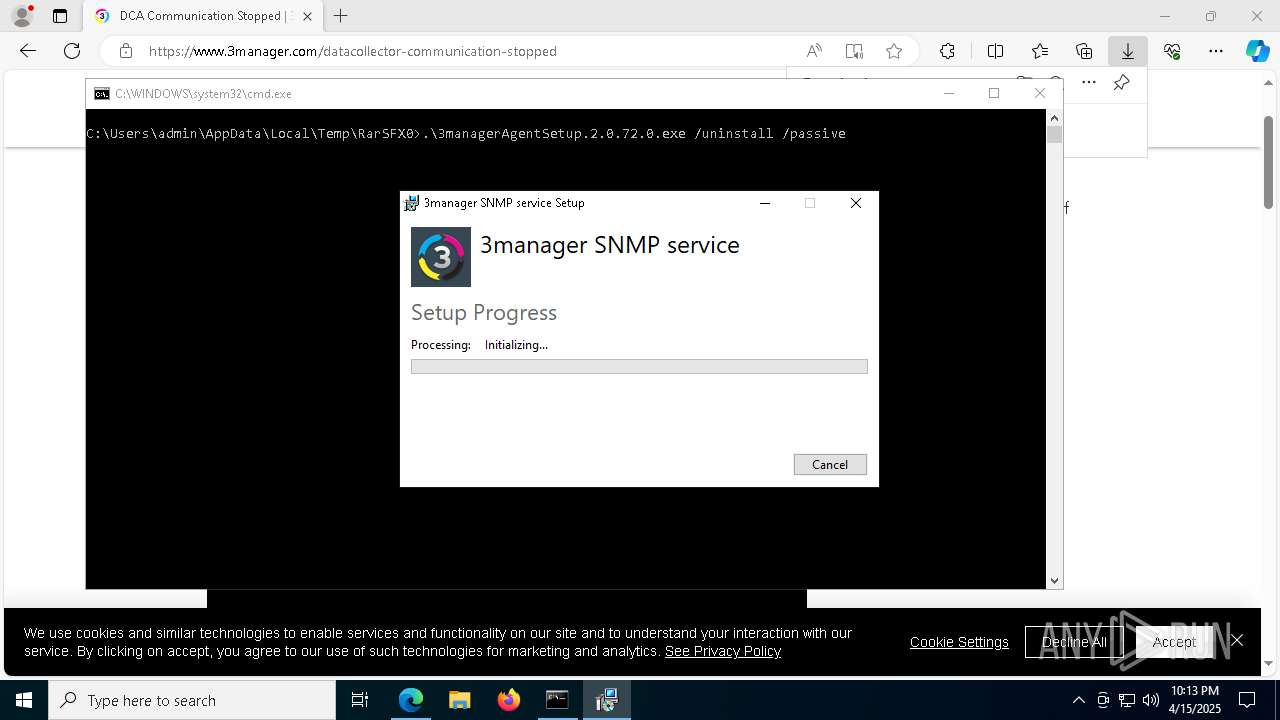The height and width of the screenshot is (720, 1280).
Task: Close the 3manager SNMP service Setup dialog
Action: (856, 203)
